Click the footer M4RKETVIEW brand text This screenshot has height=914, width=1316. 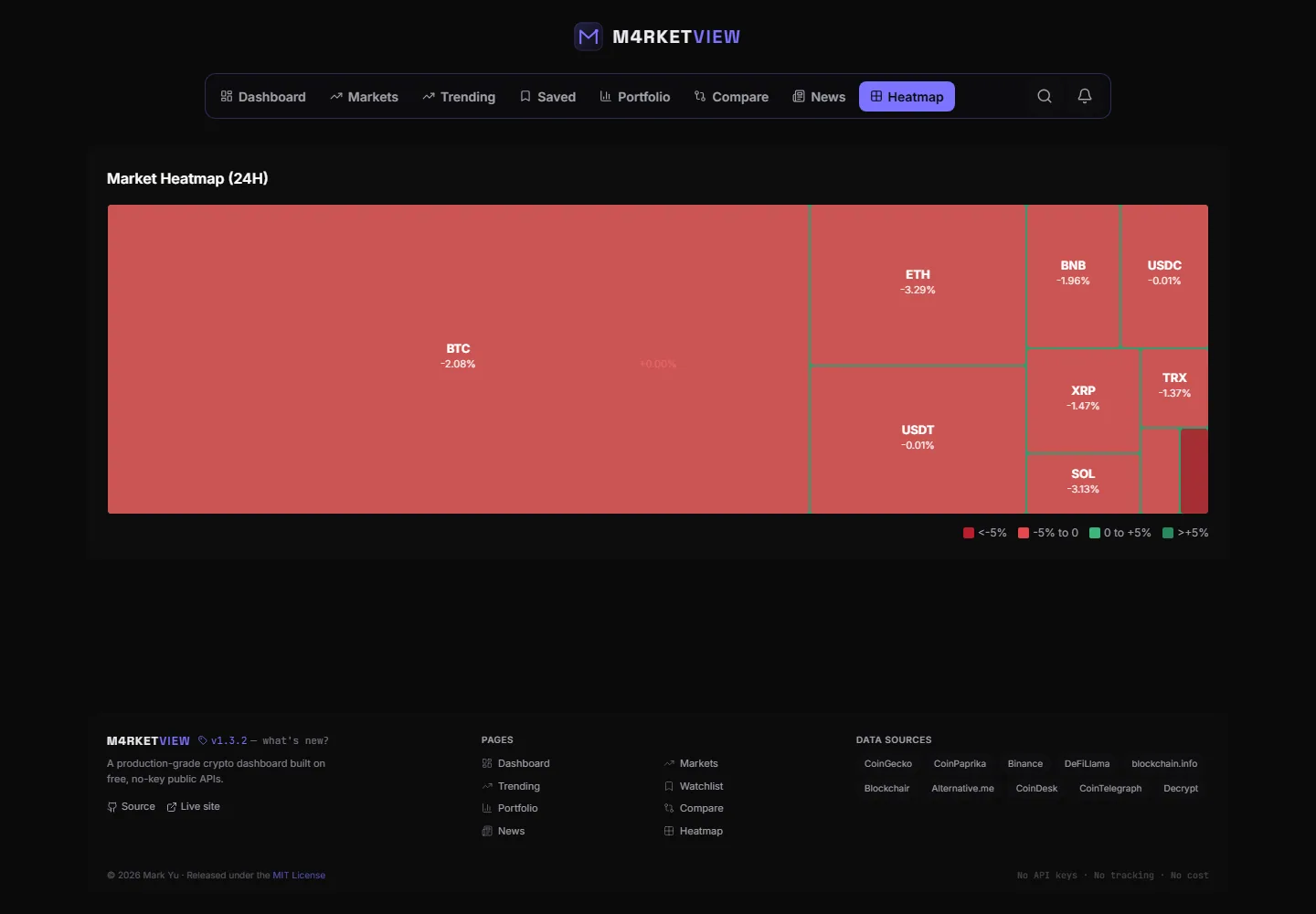coord(148,741)
